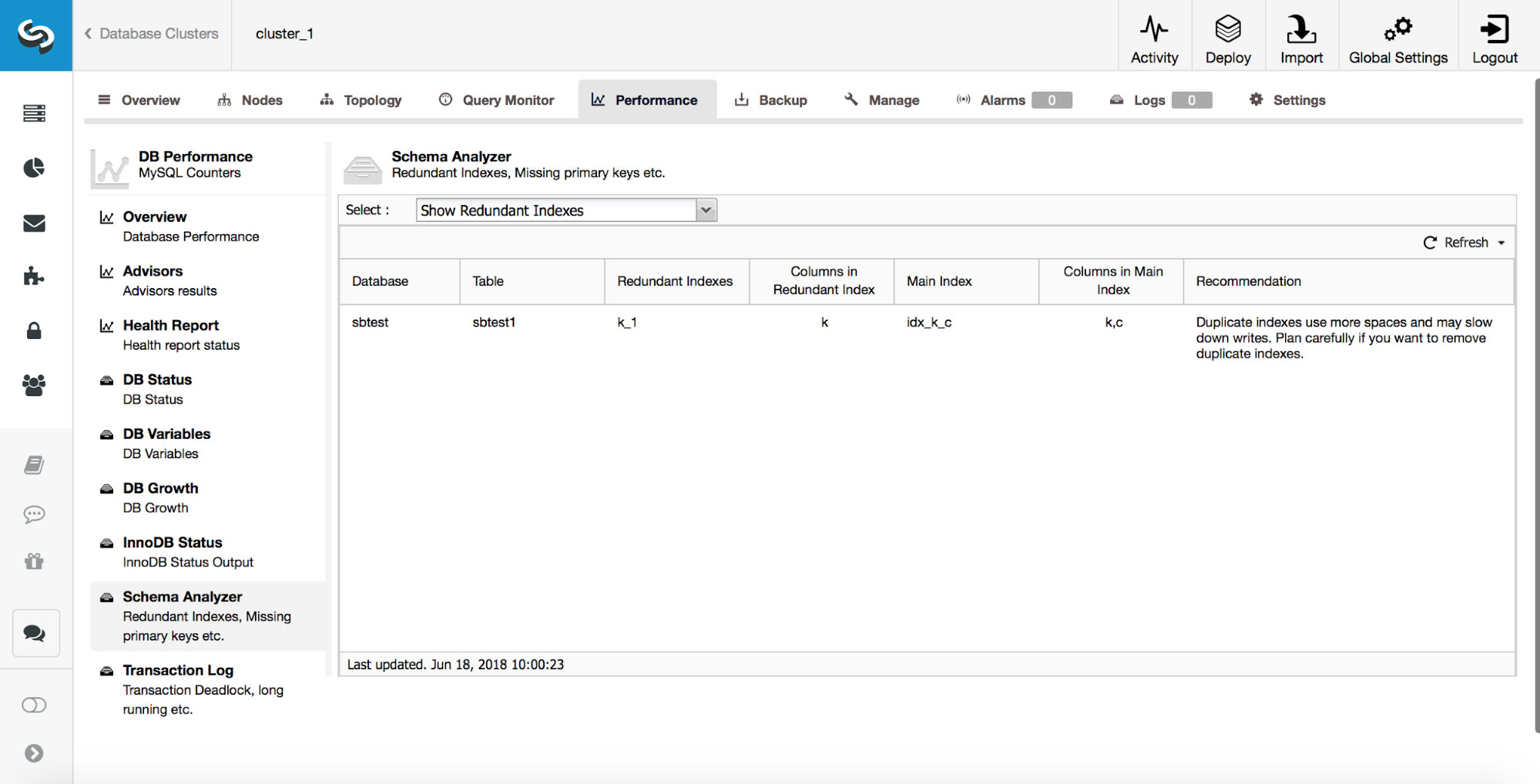Open Overview Database Performance menu item
This screenshot has height=784, width=1540.
[208, 226]
